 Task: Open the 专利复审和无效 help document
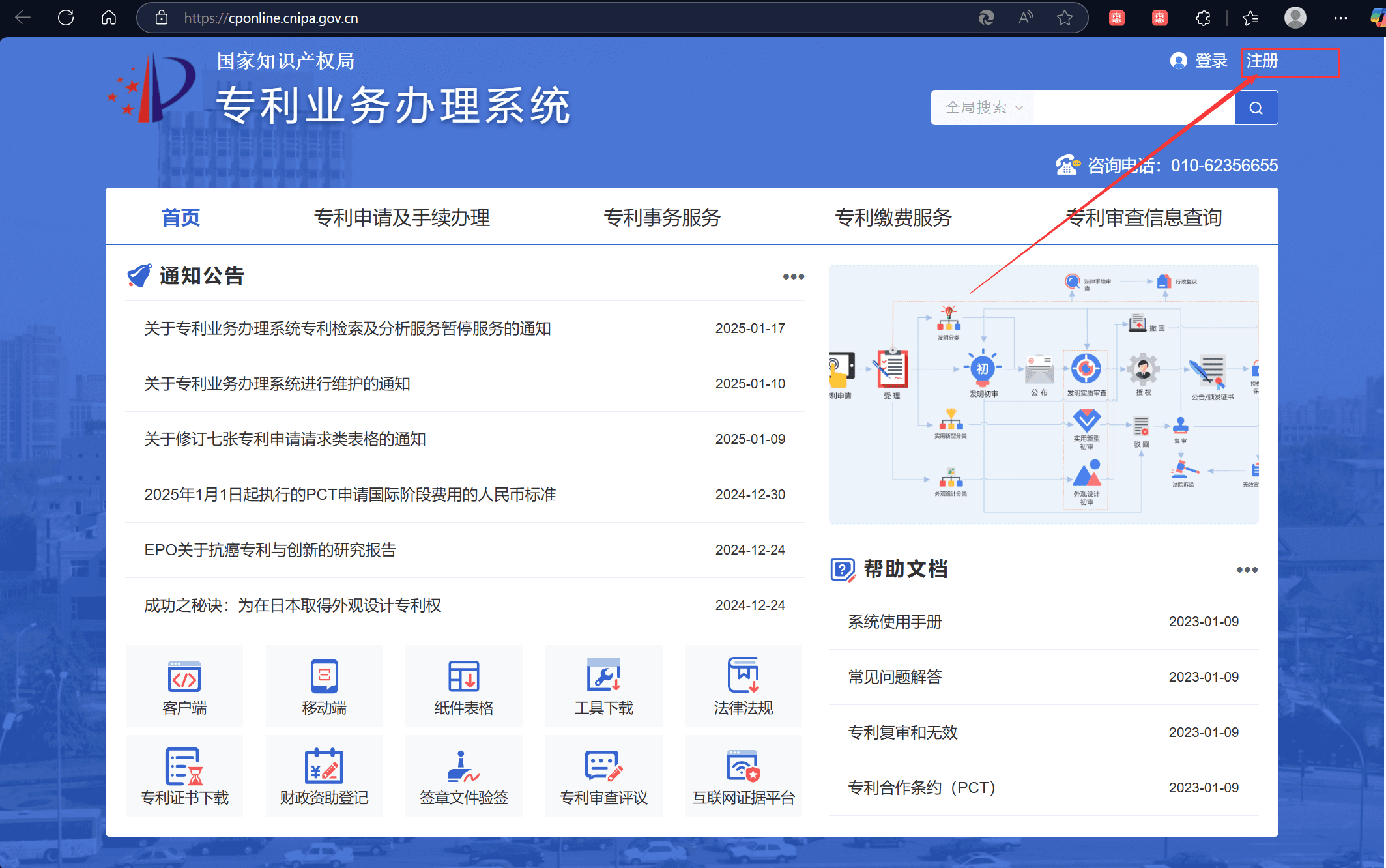pyautogui.click(x=902, y=732)
